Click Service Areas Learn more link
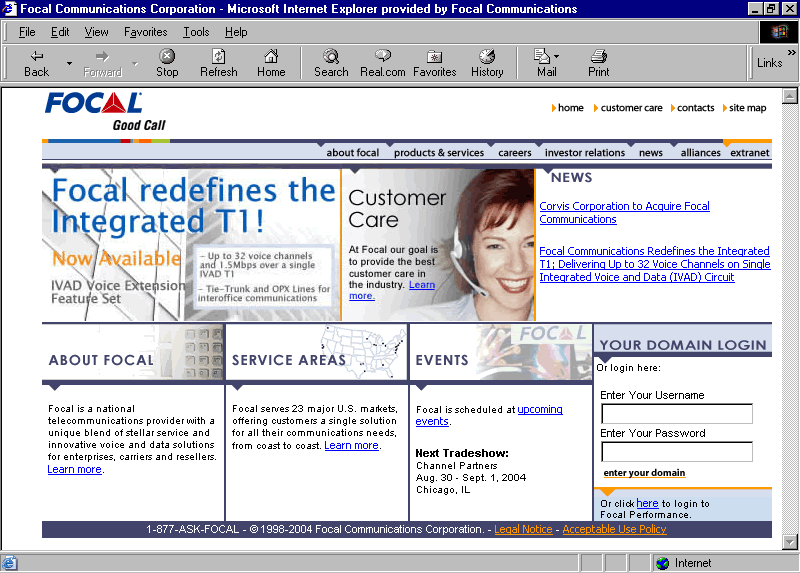The width and height of the screenshot is (800, 573). coord(352,445)
